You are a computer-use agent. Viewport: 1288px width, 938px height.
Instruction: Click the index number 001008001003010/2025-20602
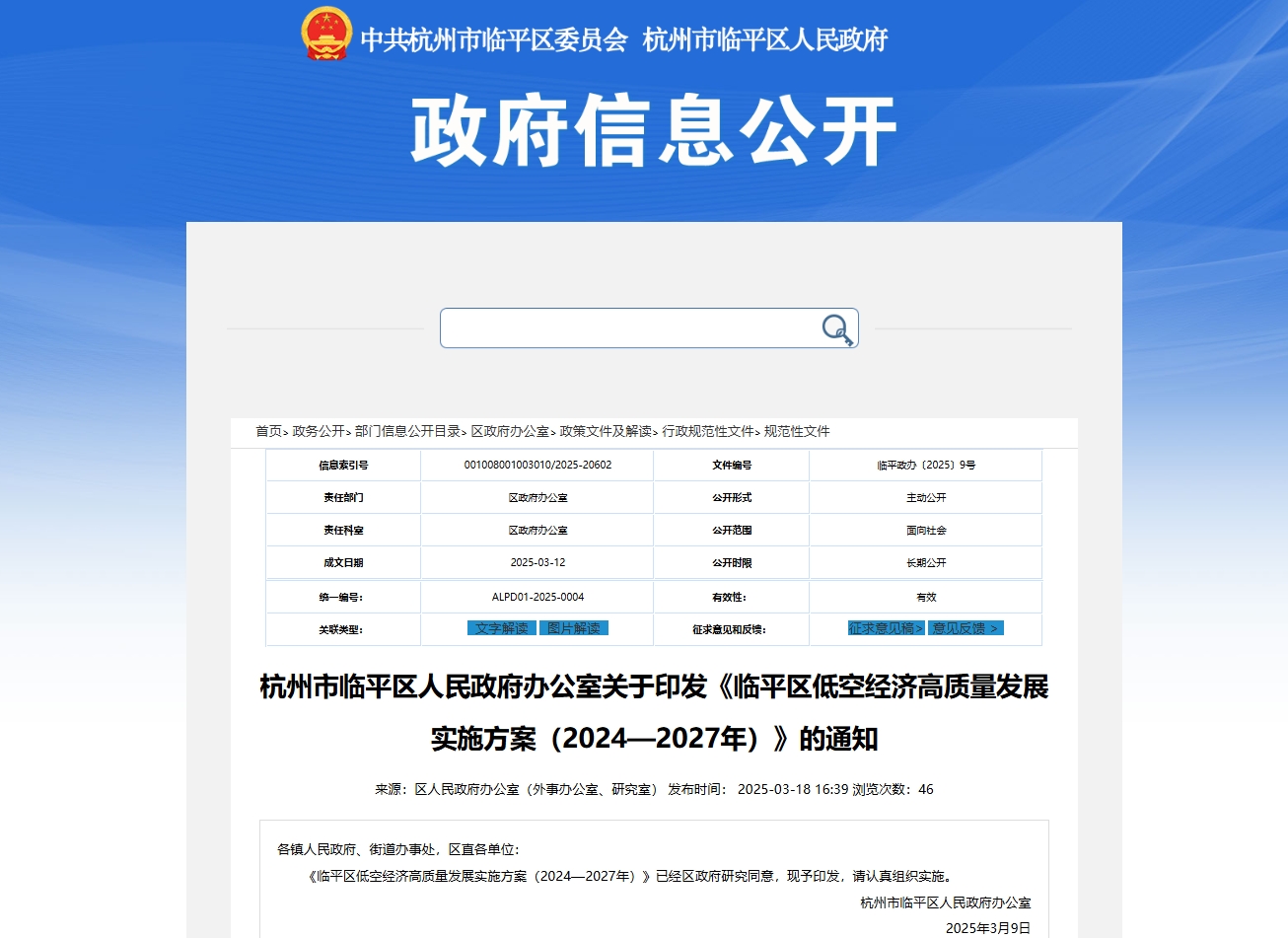537,466
